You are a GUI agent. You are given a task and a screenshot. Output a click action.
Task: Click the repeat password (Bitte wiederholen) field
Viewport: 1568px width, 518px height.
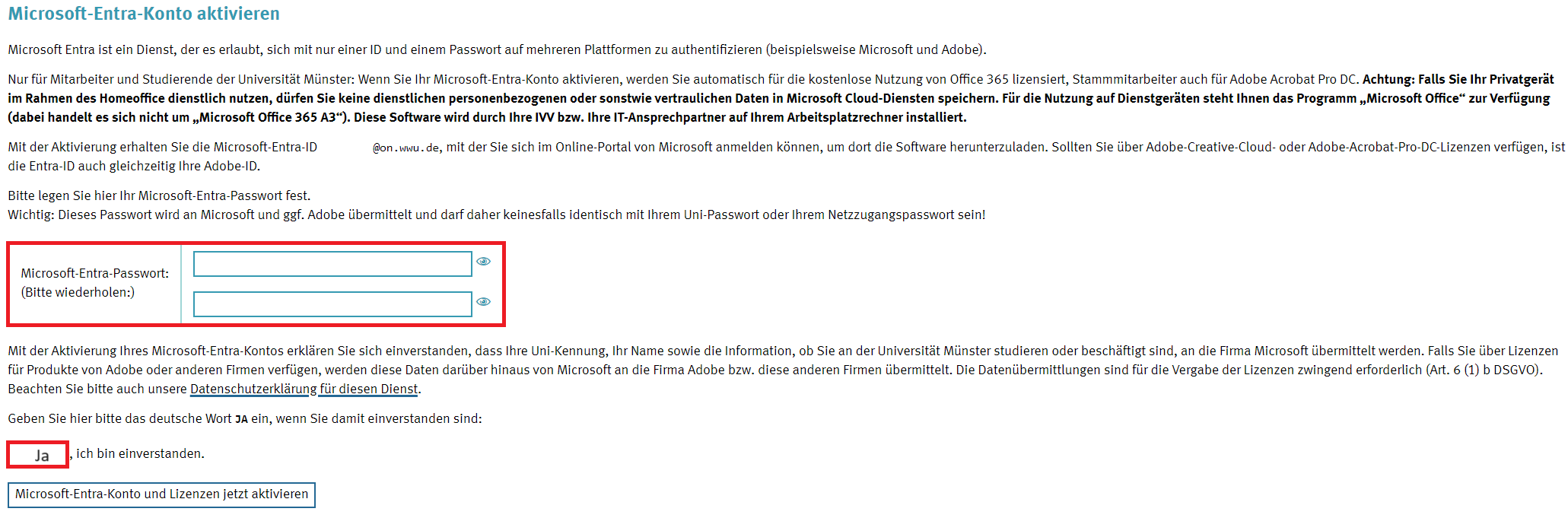pyautogui.click(x=332, y=304)
